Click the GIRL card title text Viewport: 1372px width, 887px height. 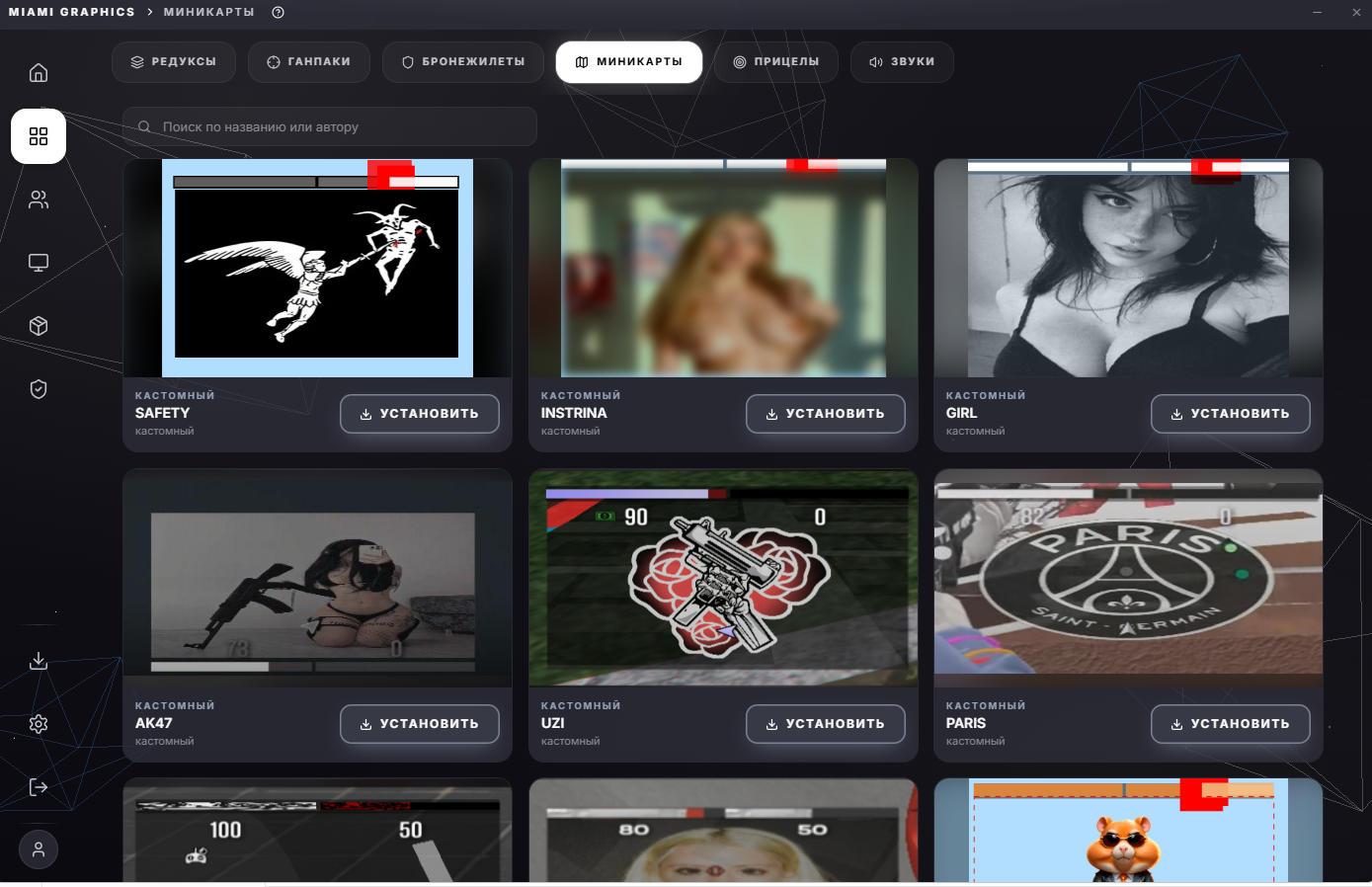coord(961,413)
